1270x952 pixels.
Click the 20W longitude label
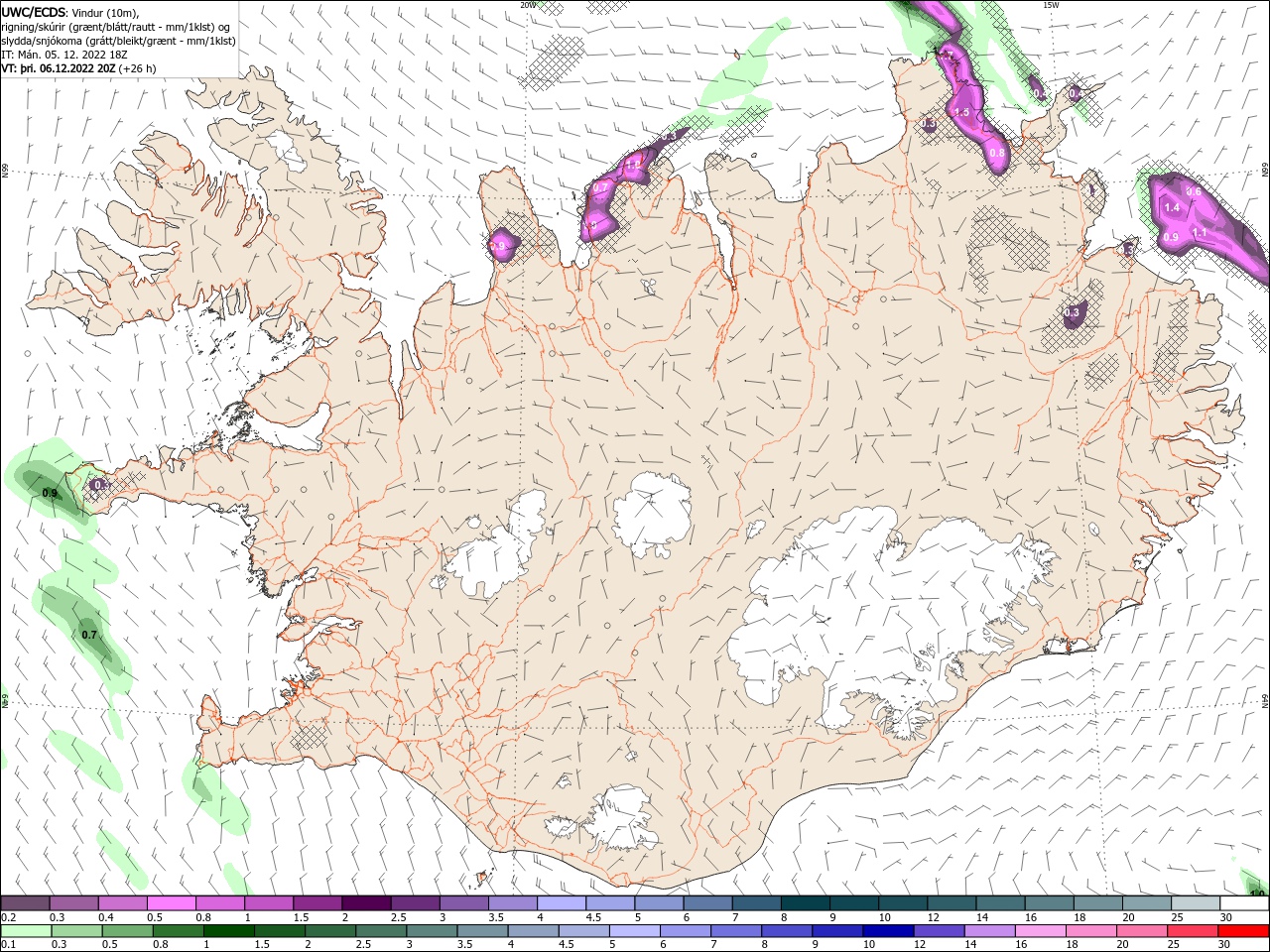[527, 5]
